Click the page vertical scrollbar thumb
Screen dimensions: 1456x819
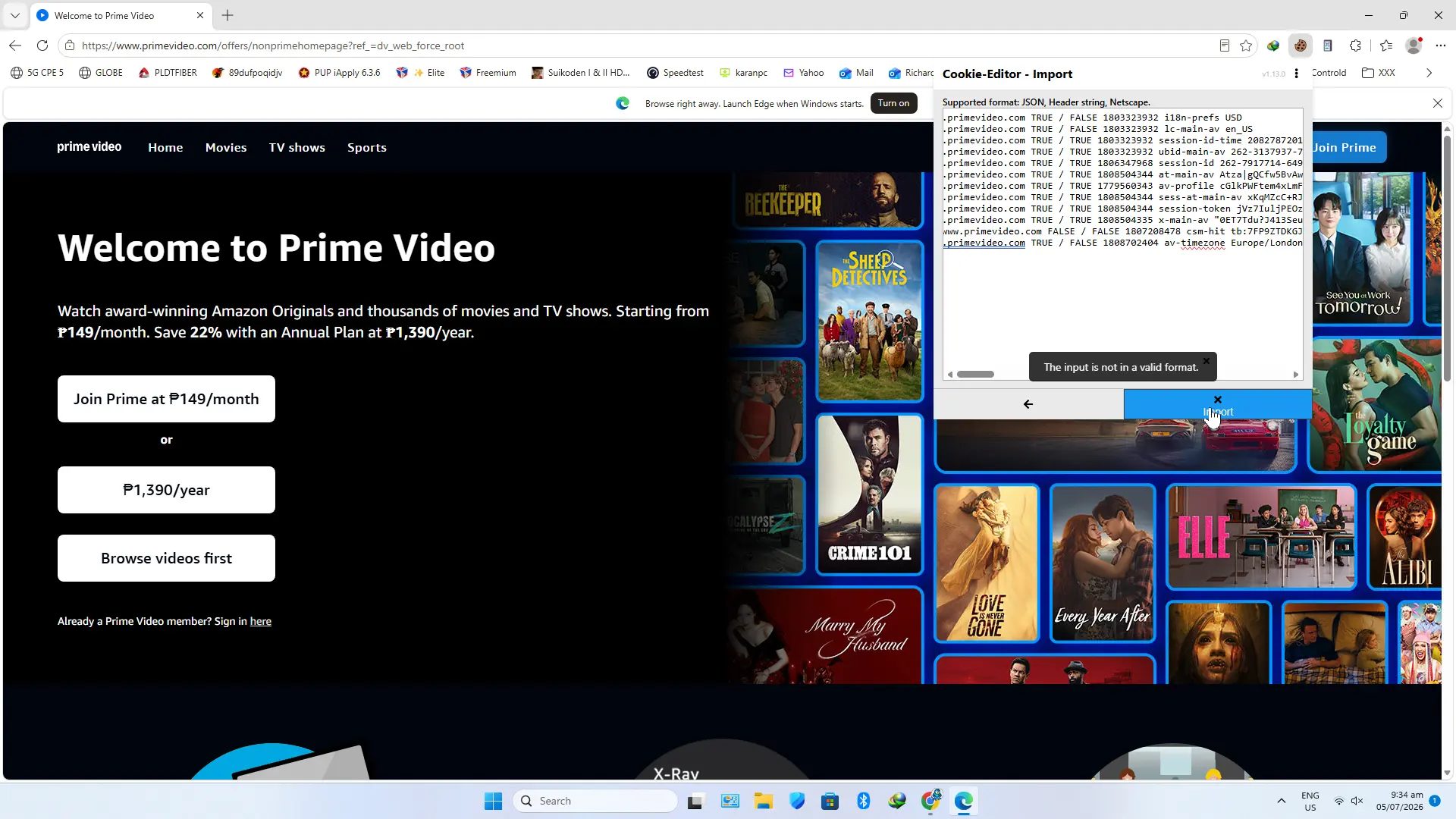point(1447,258)
